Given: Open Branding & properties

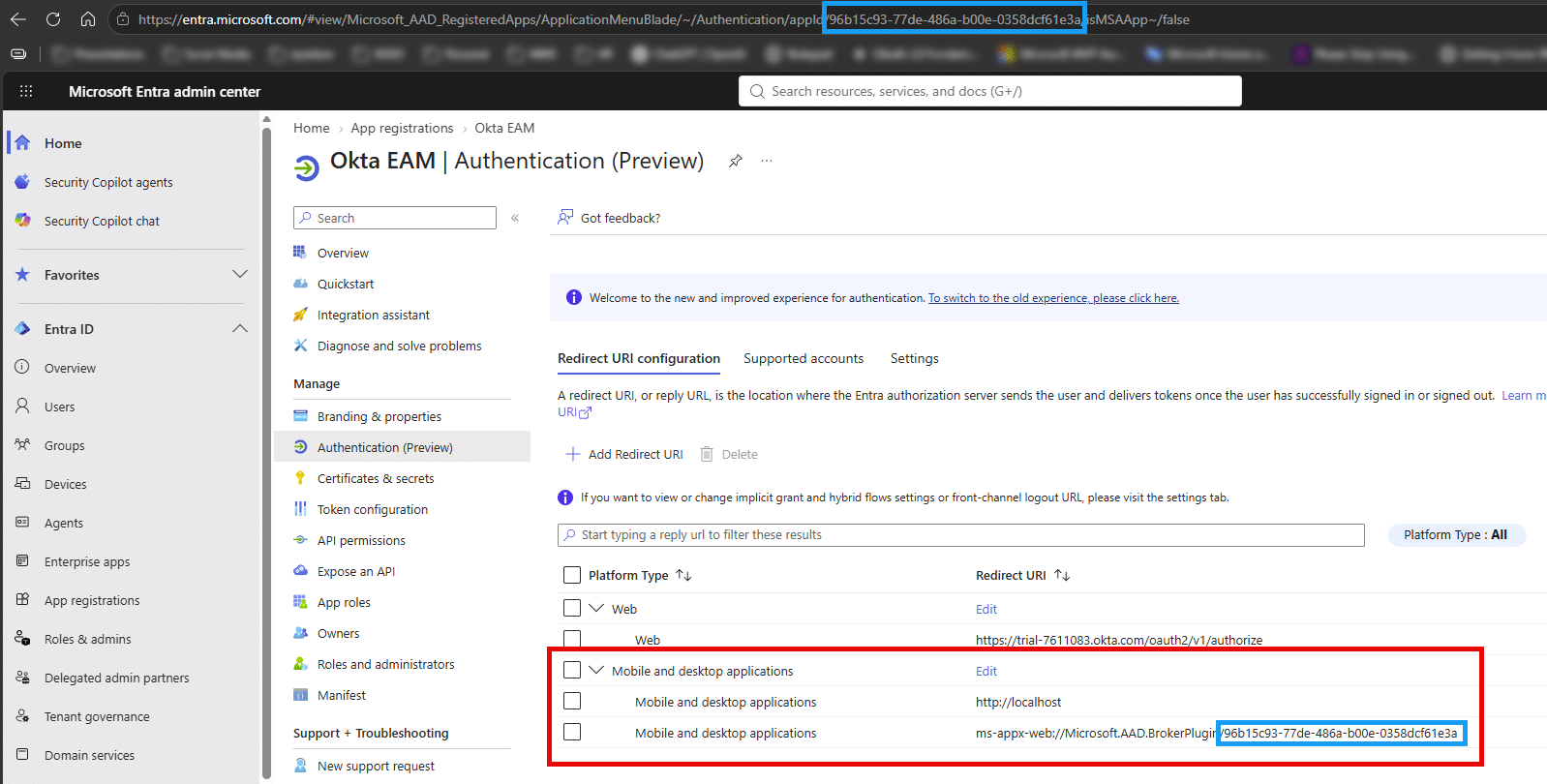Looking at the screenshot, I should pos(379,416).
